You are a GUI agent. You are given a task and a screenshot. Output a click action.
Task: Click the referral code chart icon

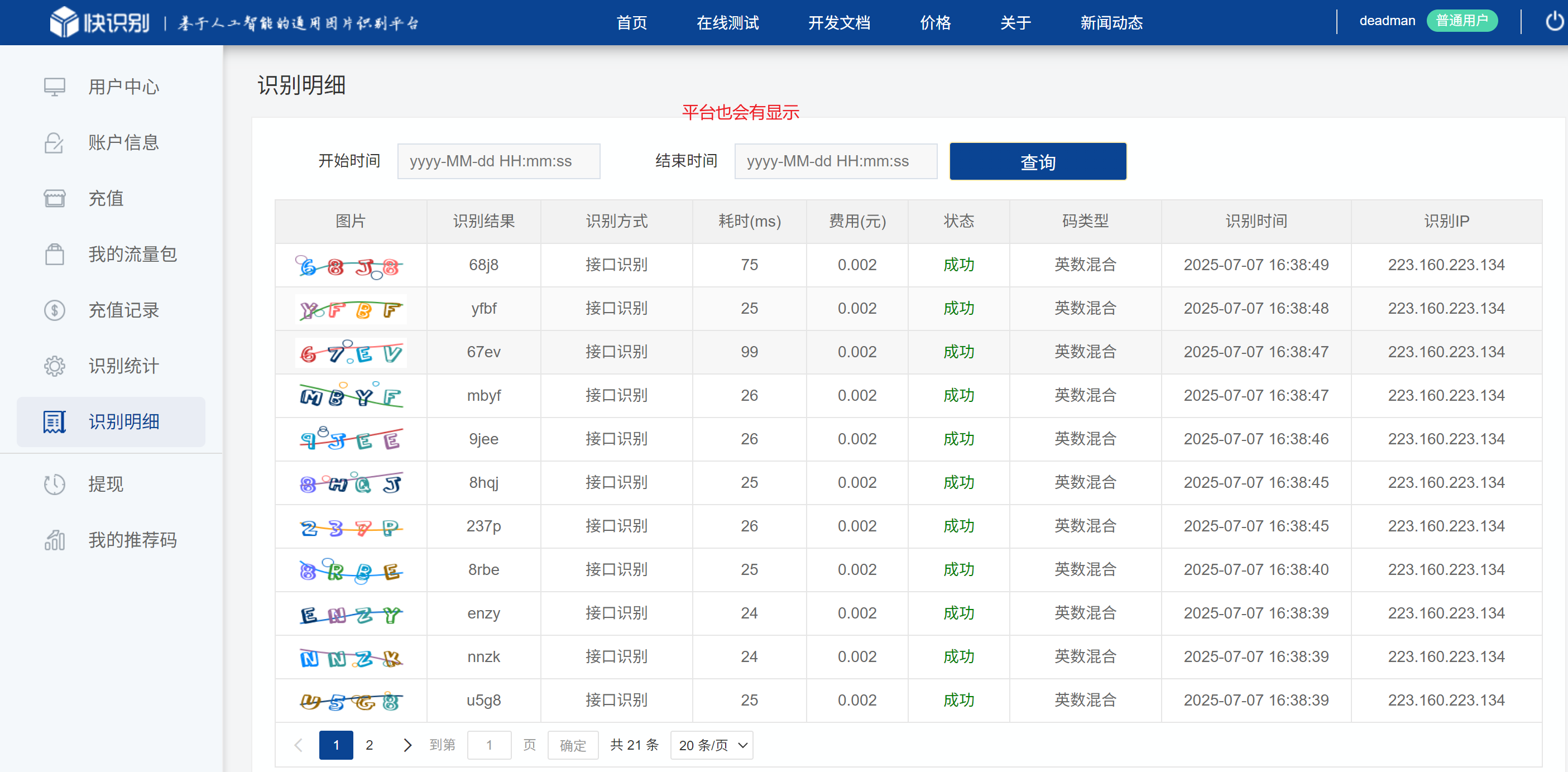point(54,540)
